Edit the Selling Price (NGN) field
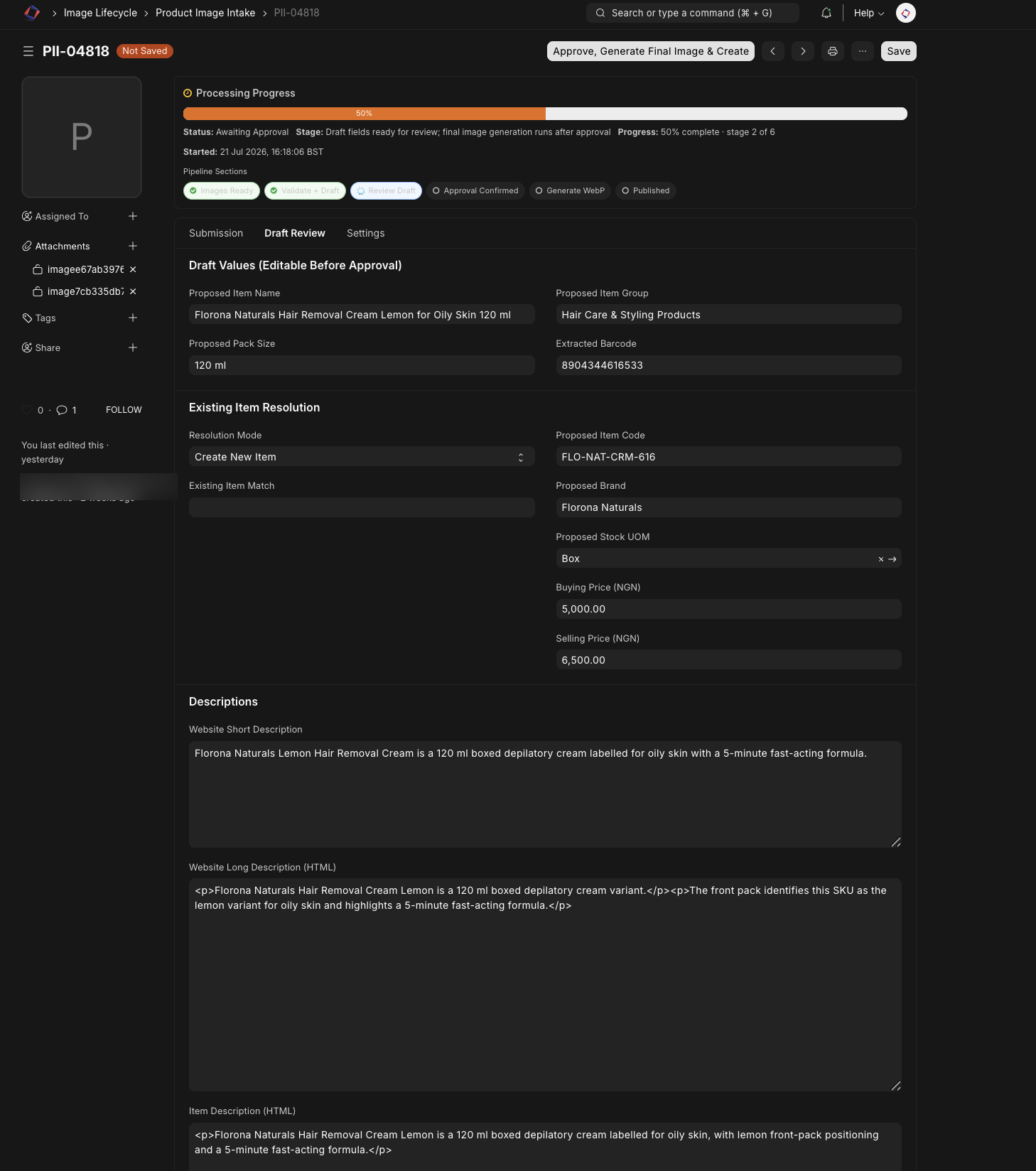This screenshot has width=1036, height=1171. pos(728,660)
